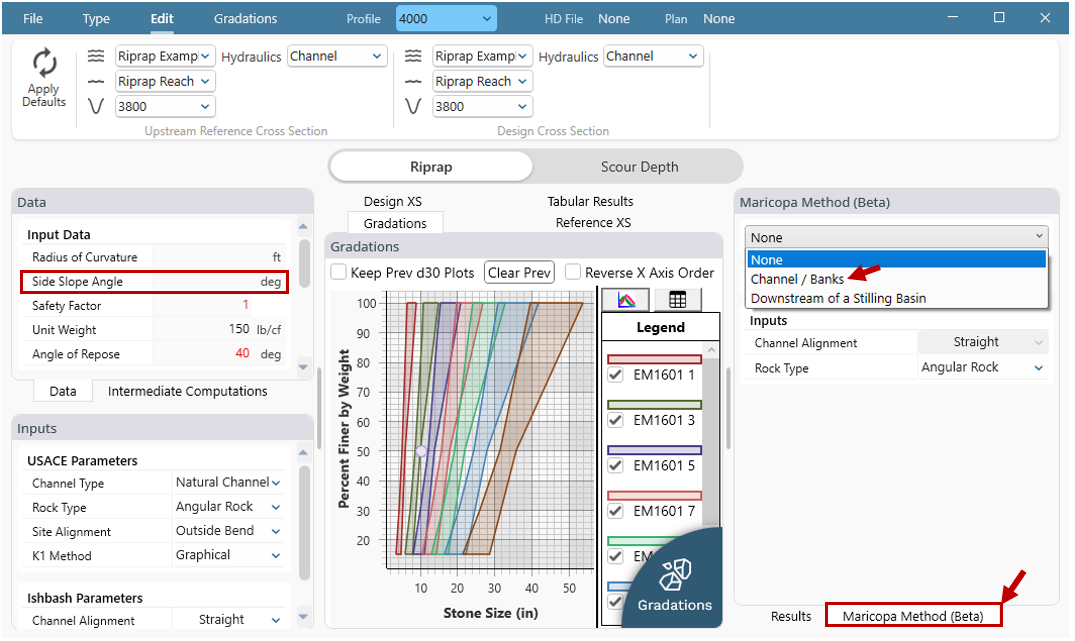Screen dimensions: 1075x641
Task: Switch legend to chart view icon
Action: (x=627, y=299)
